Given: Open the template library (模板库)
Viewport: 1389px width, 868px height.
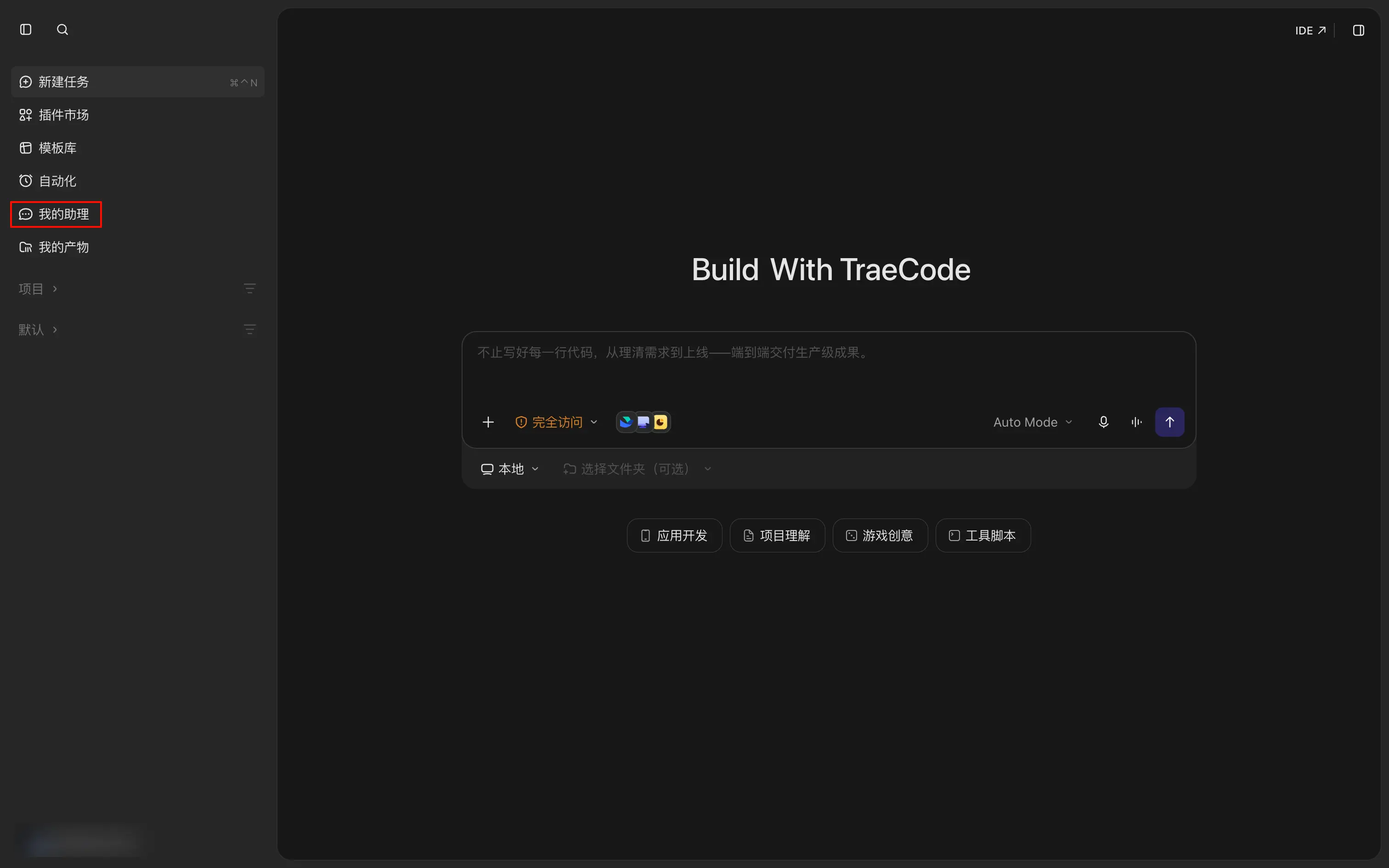Looking at the screenshot, I should (138, 148).
